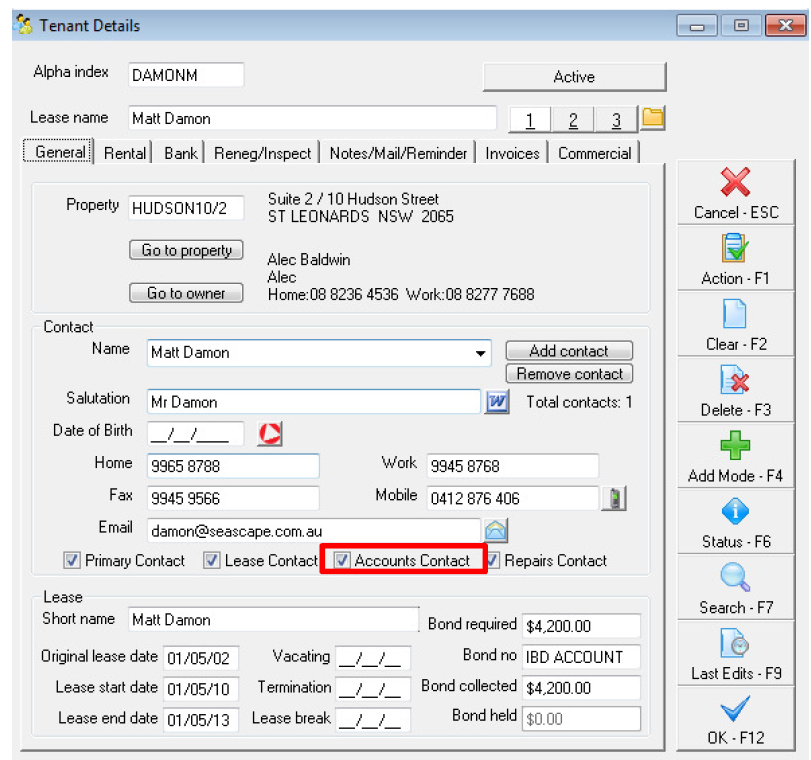The height and width of the screenshot is (760, 811).
Task: Expand the contact Name dropdown arrow
Action: pyautogui.click(x=480, y=353)
